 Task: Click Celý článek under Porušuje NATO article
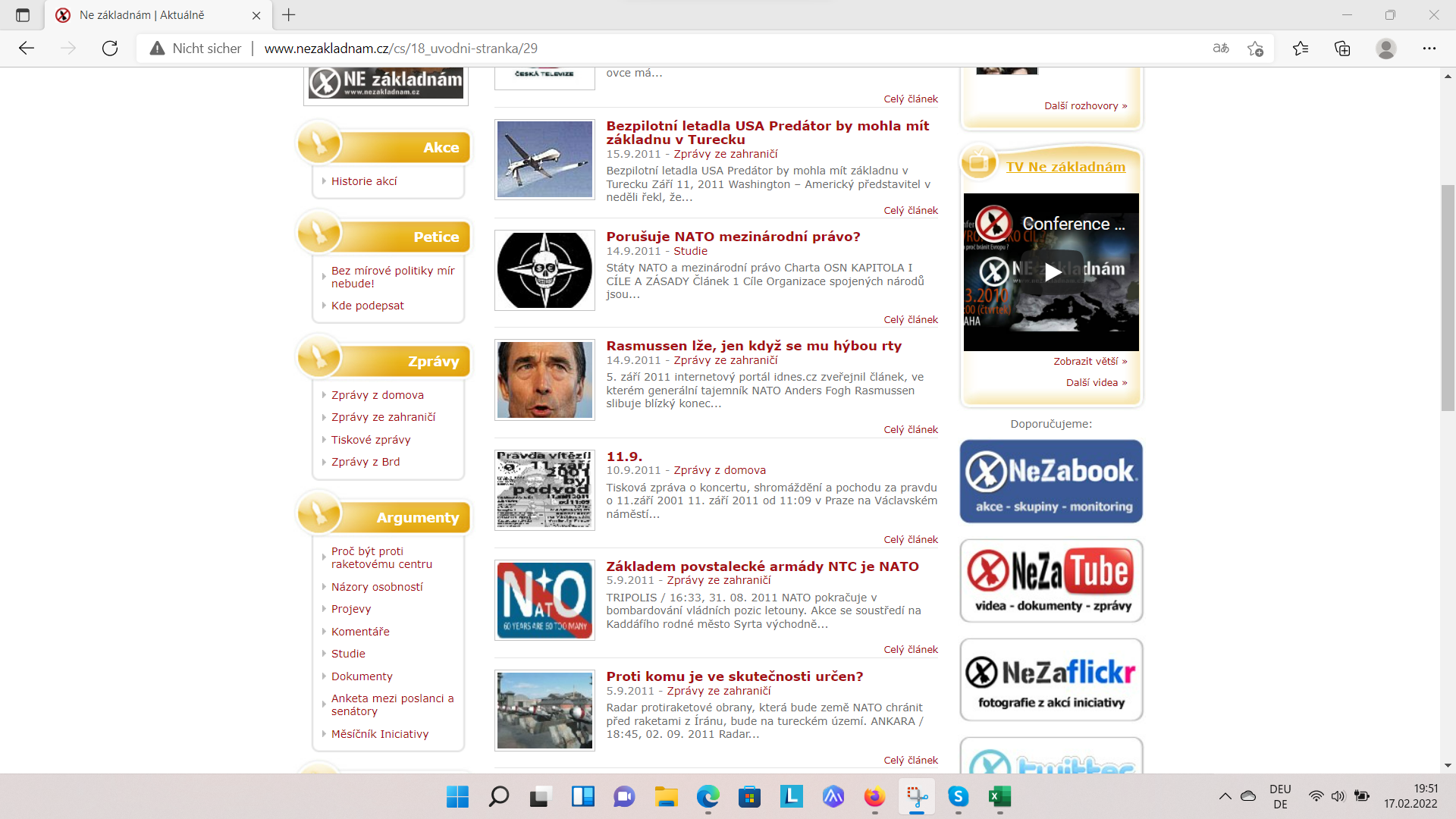tap(911, 320)
